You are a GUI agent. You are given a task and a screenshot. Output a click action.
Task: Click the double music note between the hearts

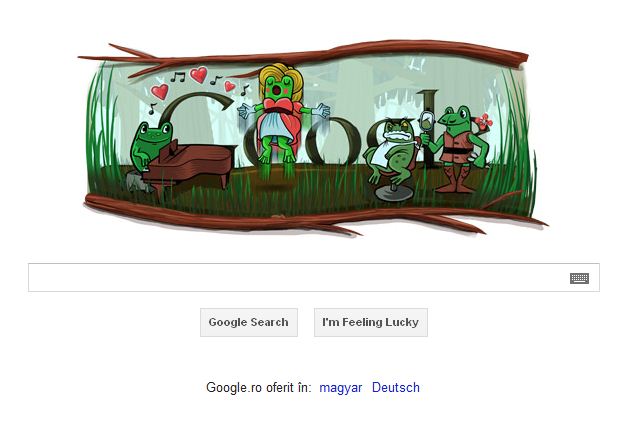(178, 76)
